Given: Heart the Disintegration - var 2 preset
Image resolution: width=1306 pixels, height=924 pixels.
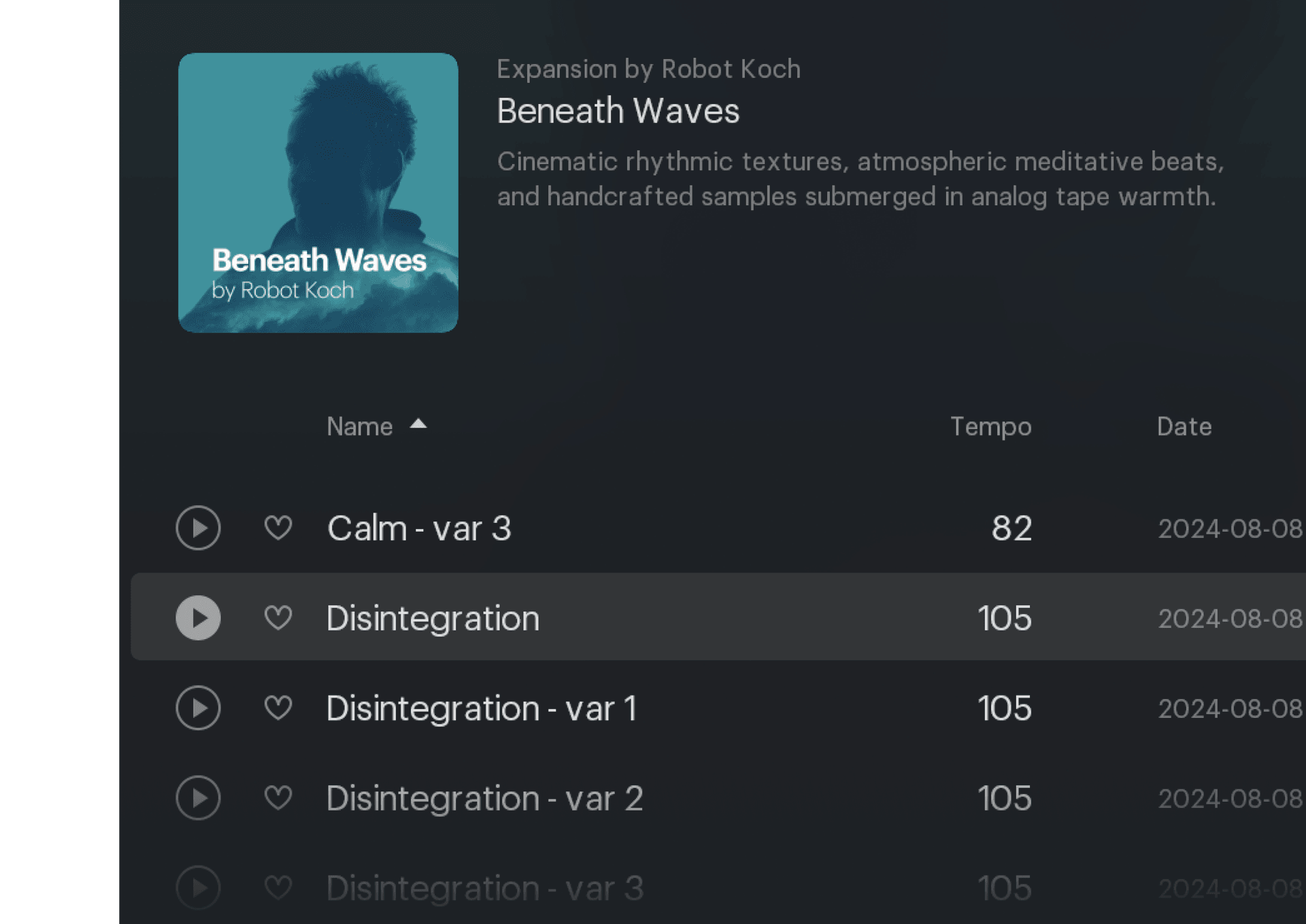Looking at the screenshot, I should pos(278,798).
